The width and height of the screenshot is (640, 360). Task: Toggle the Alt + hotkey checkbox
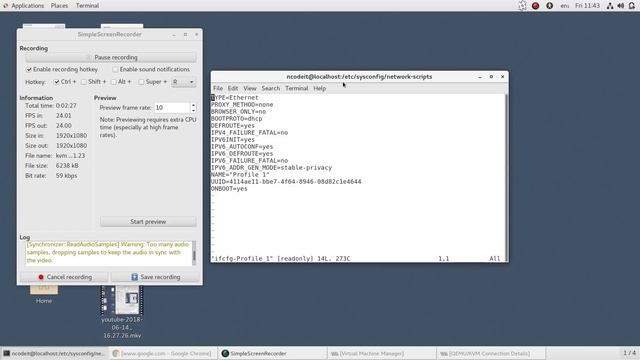(x=114, y=82)
